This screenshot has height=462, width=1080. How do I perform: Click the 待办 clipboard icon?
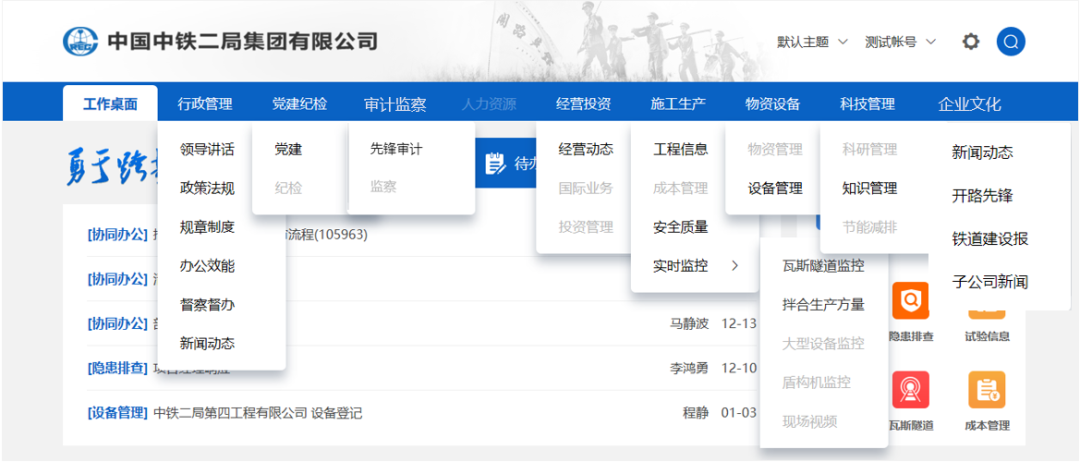(x=495, y=163)
